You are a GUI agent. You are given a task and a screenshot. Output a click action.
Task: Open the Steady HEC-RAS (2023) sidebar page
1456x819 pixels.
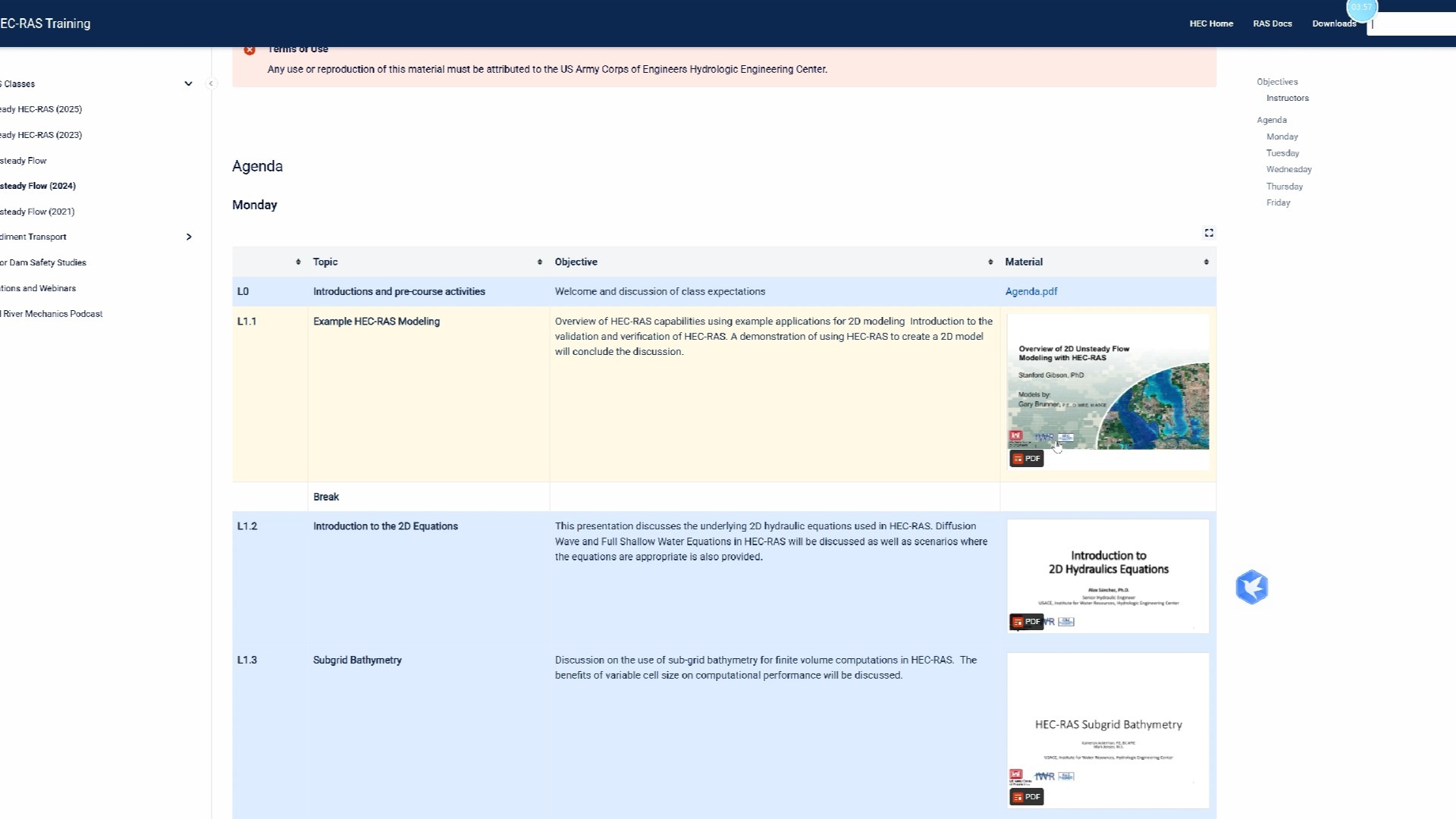click(x=41, y=135)
